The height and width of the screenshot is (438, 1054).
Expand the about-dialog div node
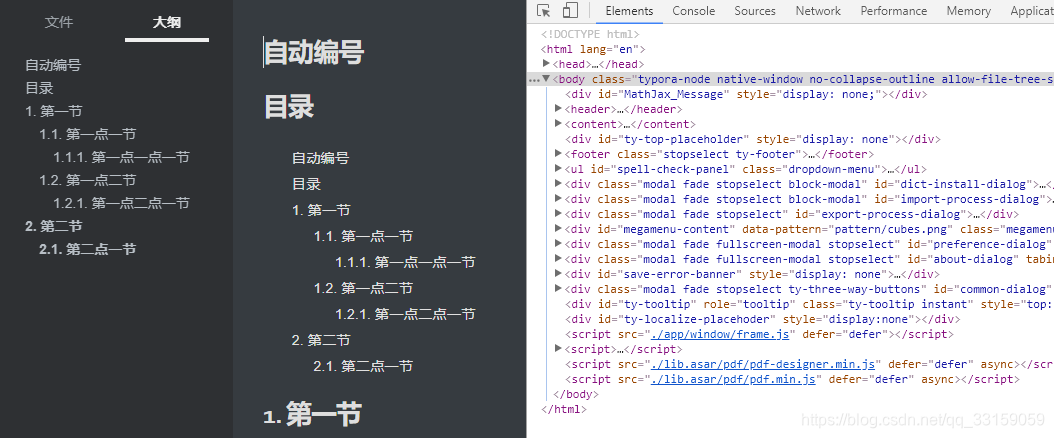tap(558, 259)
